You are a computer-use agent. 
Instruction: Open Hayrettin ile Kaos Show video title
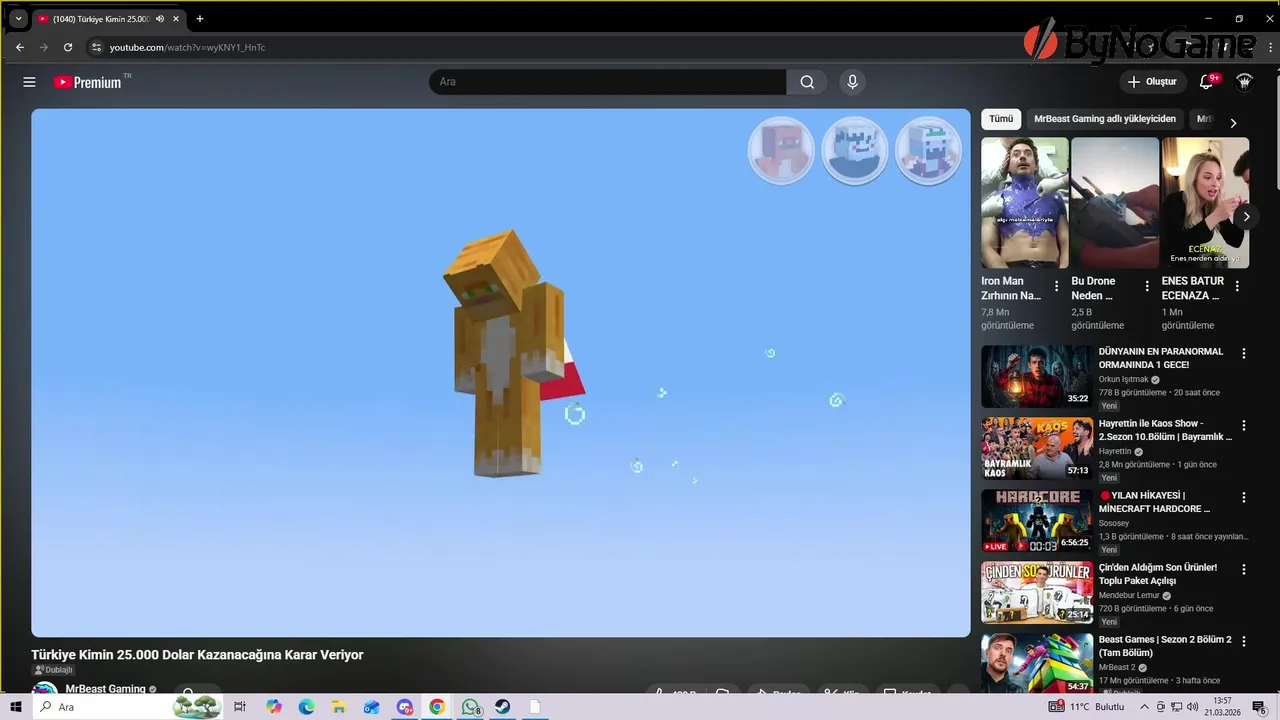click(x=1165, y=430)
